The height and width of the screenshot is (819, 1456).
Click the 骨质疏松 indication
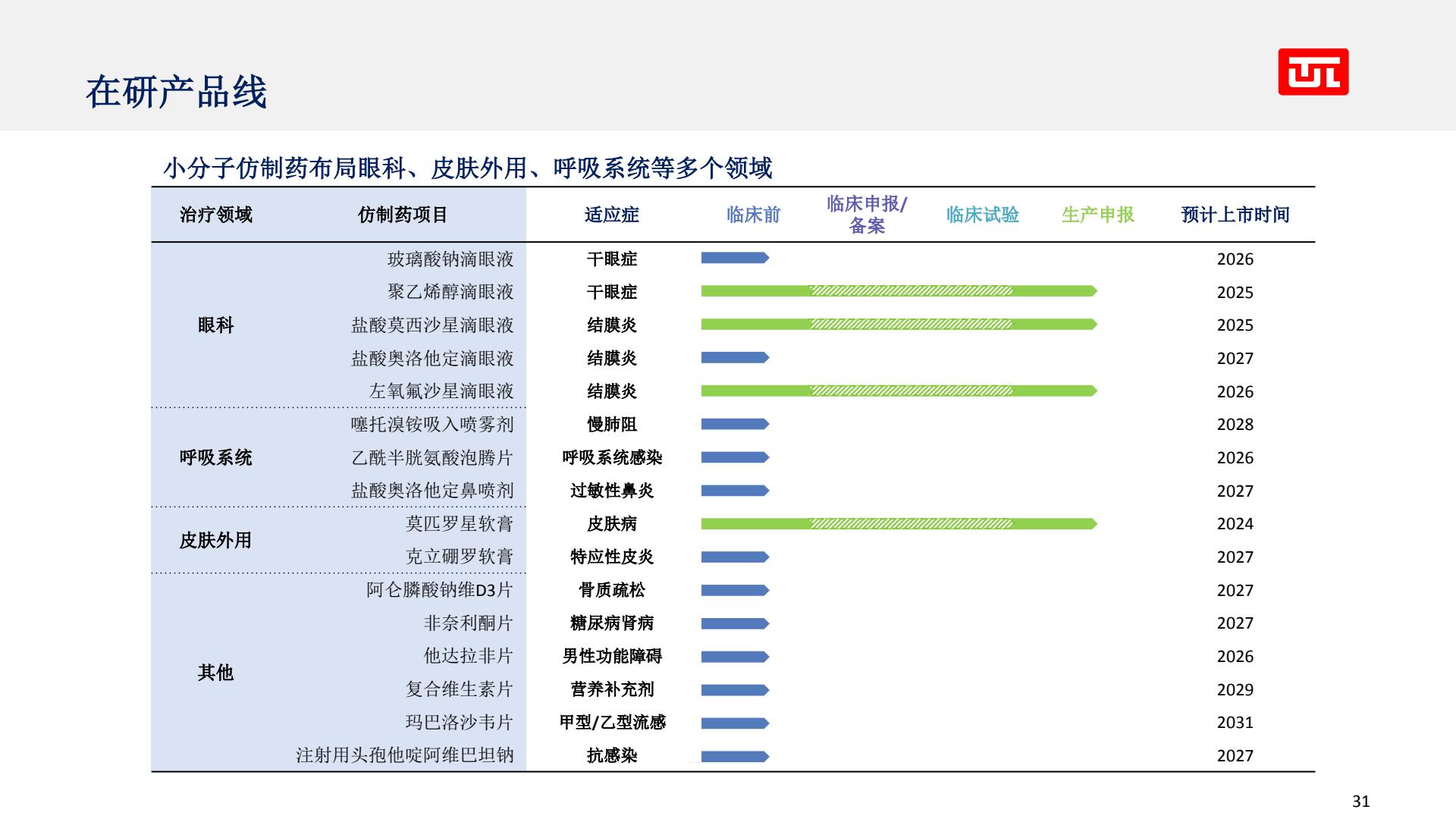tap(612, 590)
